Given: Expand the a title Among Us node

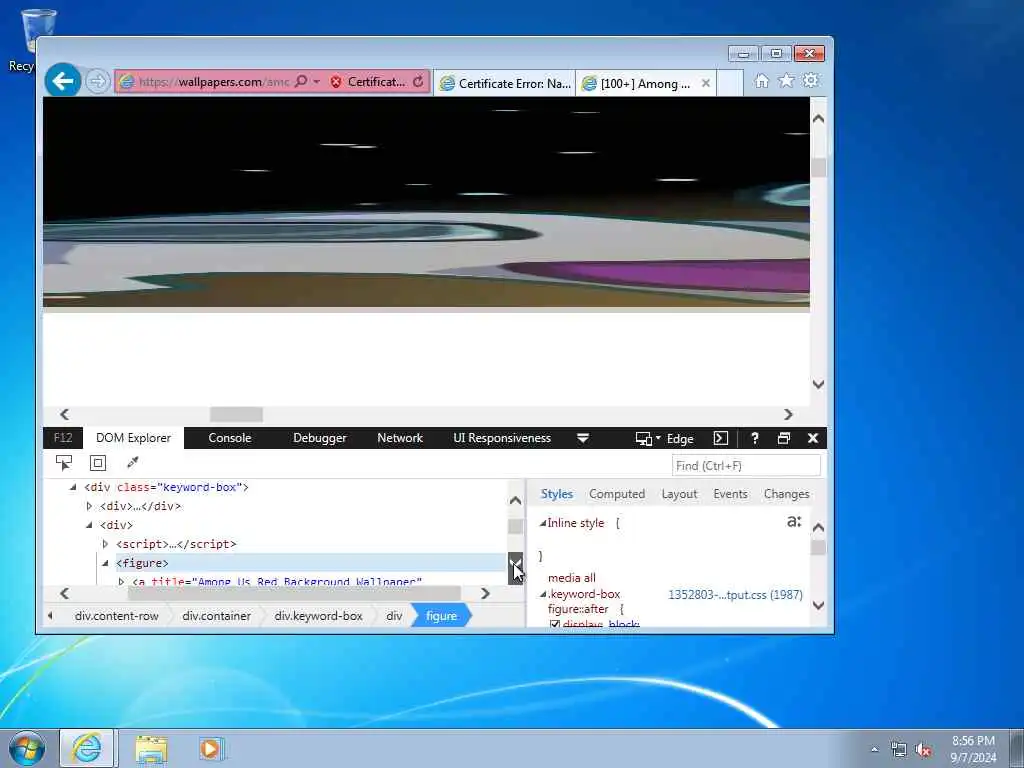Looking at the screenshot, I should 121,581.
